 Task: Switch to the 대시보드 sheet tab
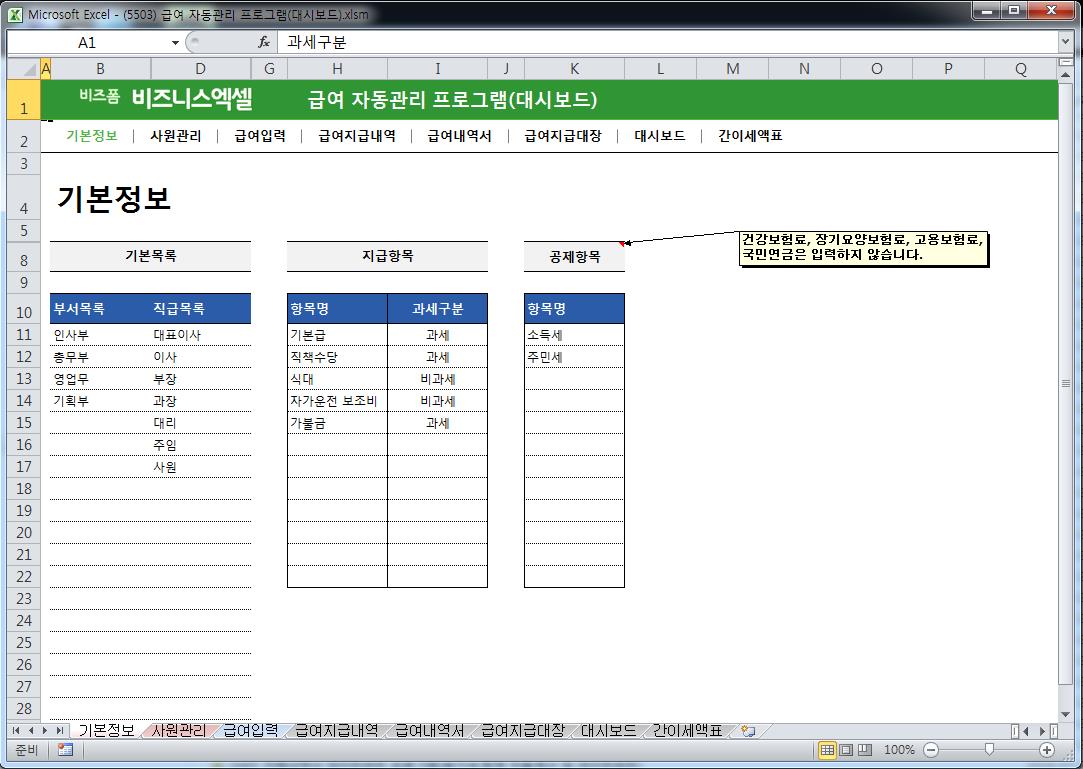608,730
